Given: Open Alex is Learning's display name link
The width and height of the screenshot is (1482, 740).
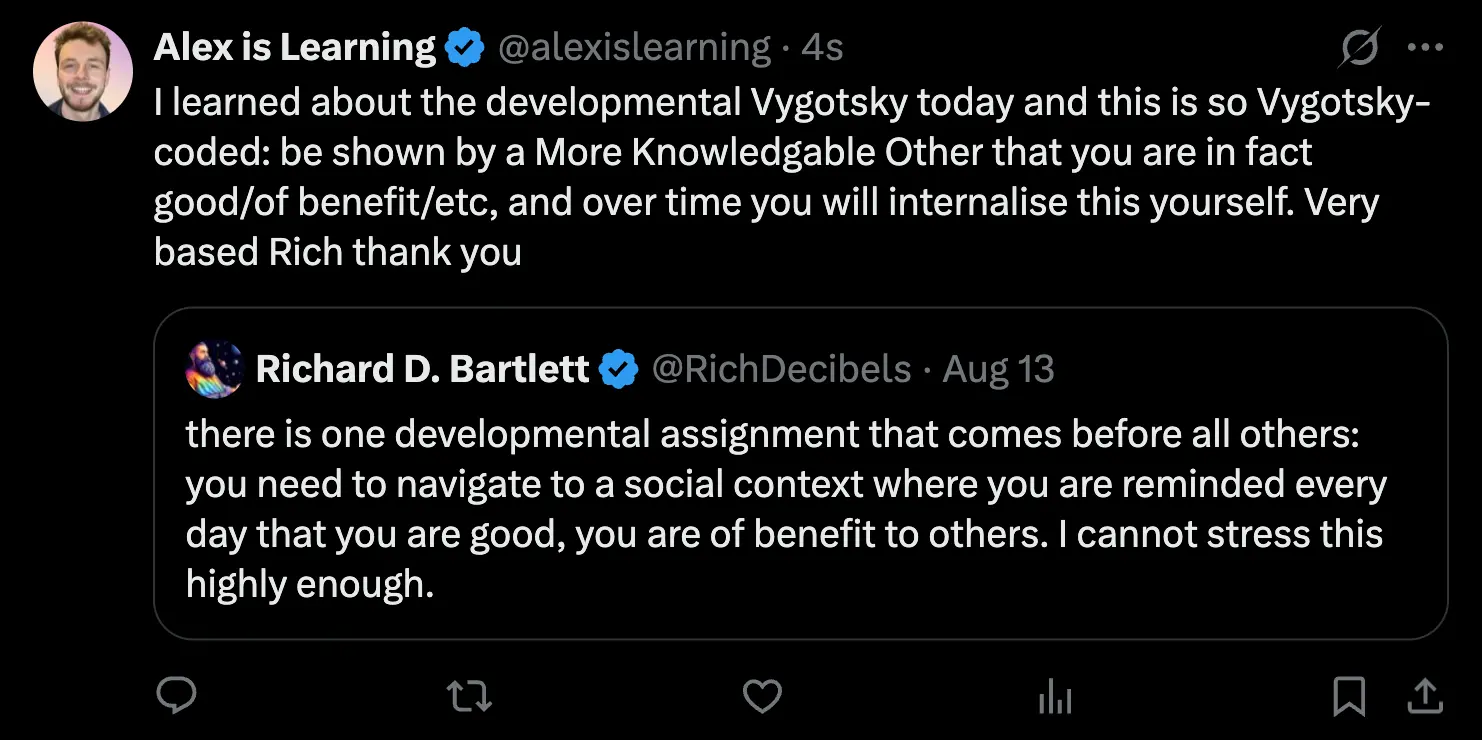Looking at the screenshot, I should (294, 47).
